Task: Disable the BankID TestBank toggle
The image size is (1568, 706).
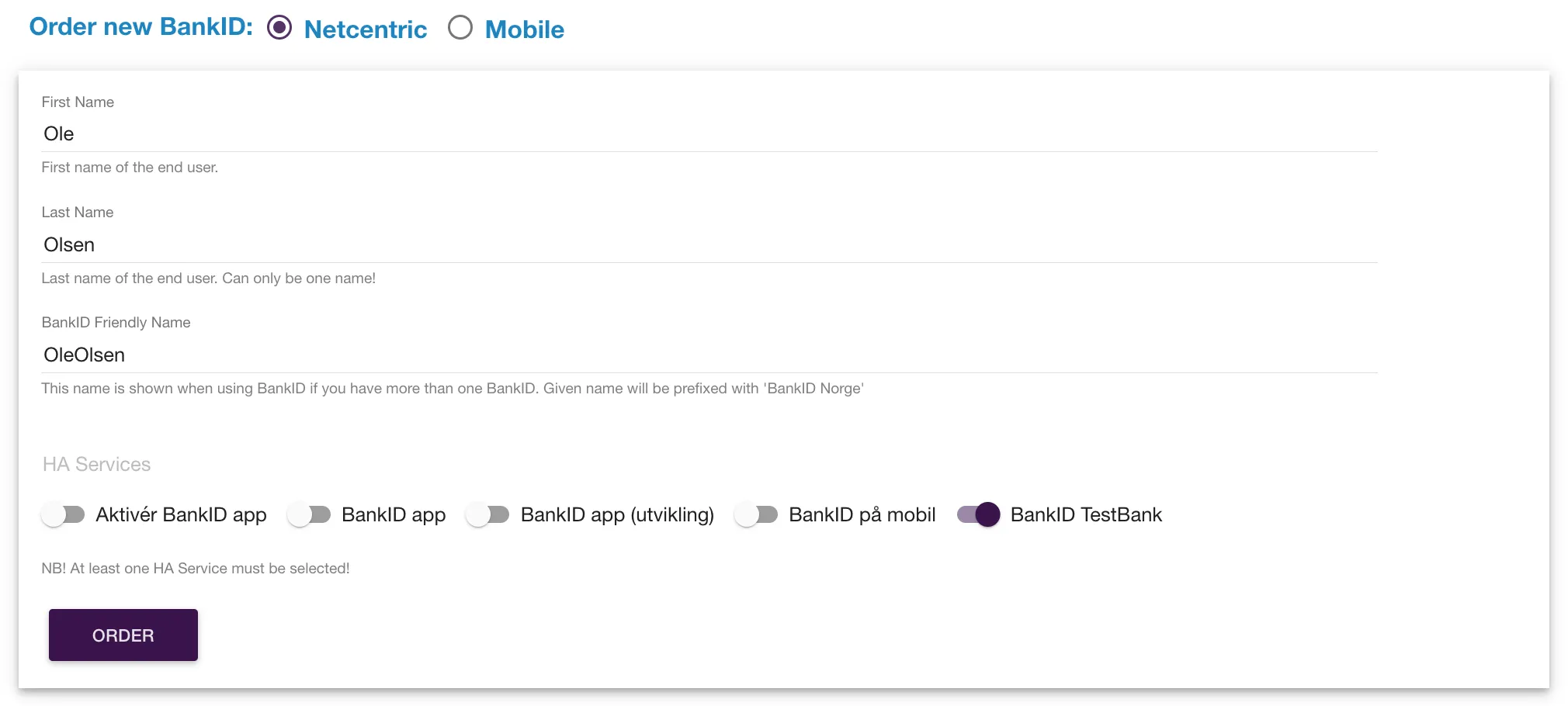Action: click(979, 514)
